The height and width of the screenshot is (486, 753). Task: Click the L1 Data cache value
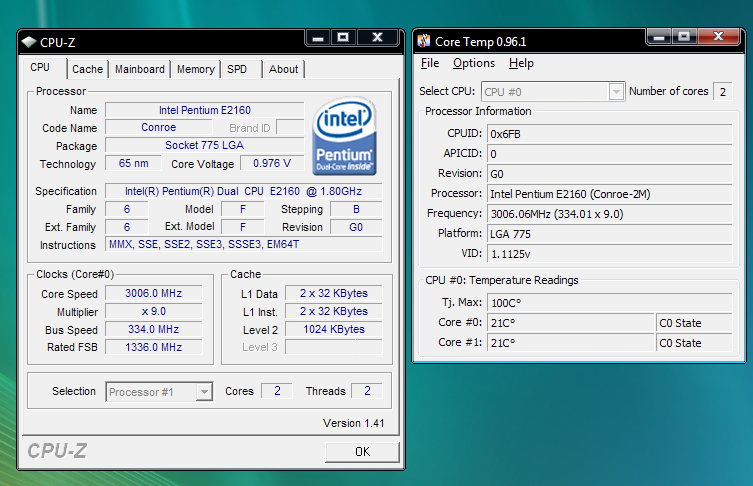(x=334, y=293)
